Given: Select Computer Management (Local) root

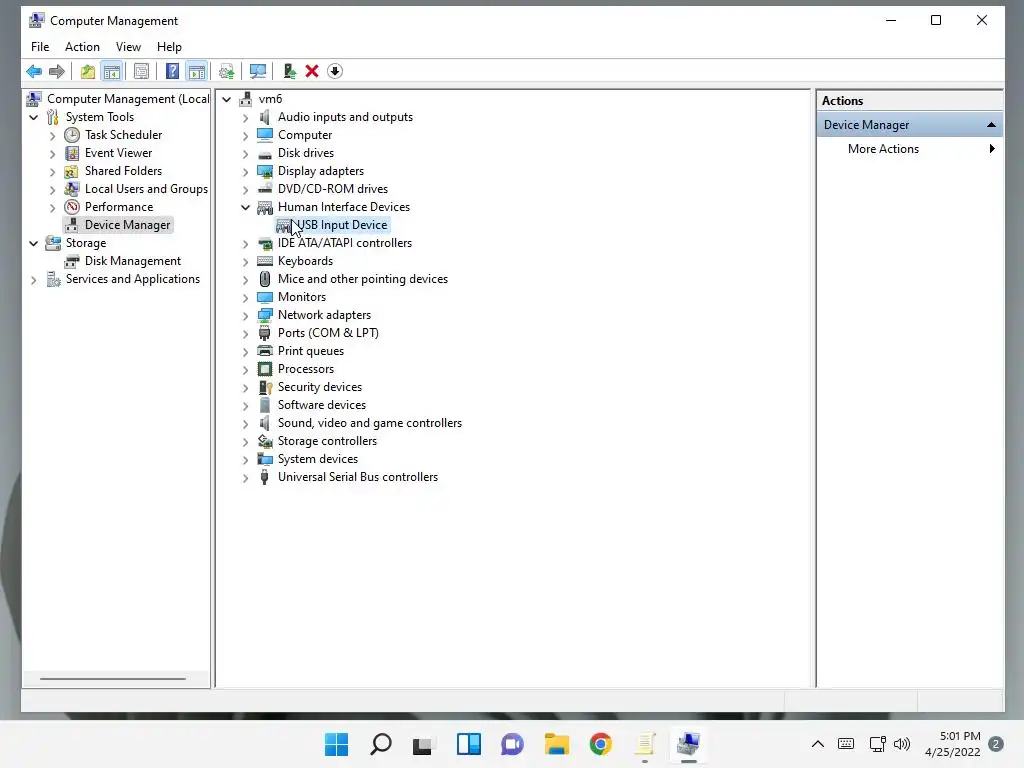Looking at the screenshot, I should click(x=128, y=99).
